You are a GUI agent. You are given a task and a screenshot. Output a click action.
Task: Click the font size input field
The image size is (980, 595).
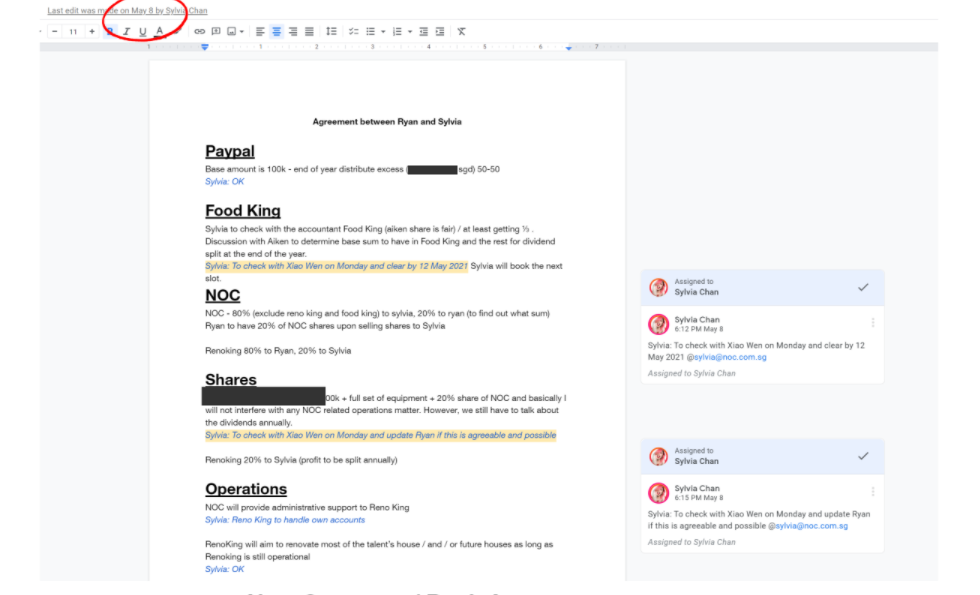pos(73,32)
